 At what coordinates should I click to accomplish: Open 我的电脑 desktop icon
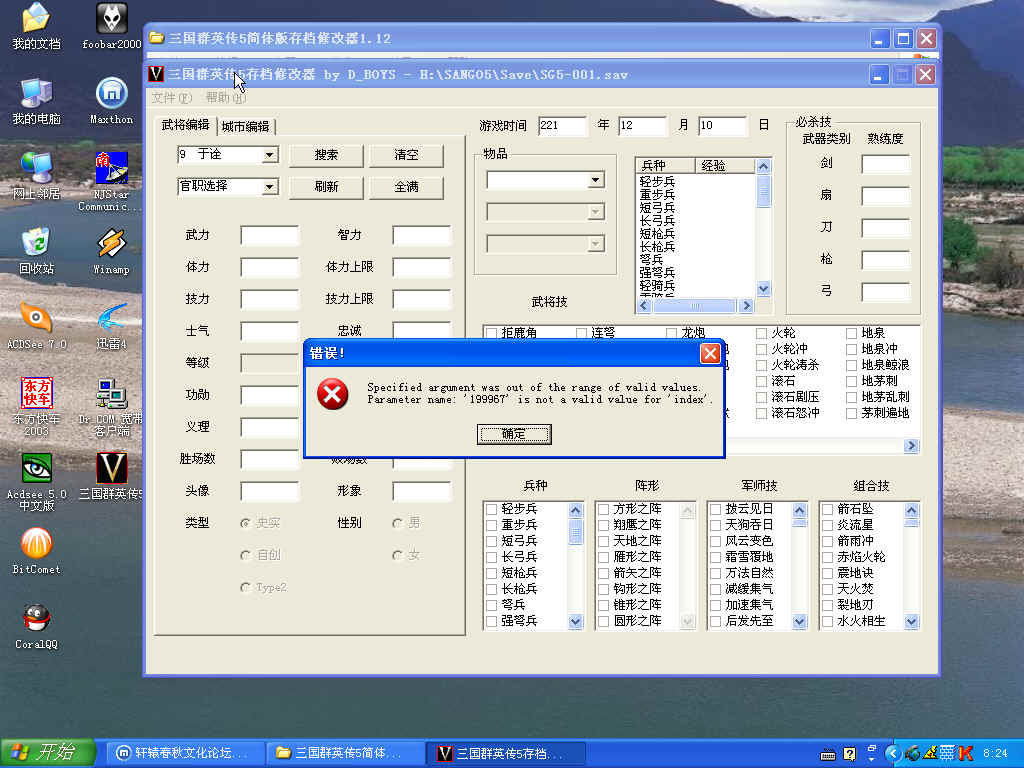[36, 94]
